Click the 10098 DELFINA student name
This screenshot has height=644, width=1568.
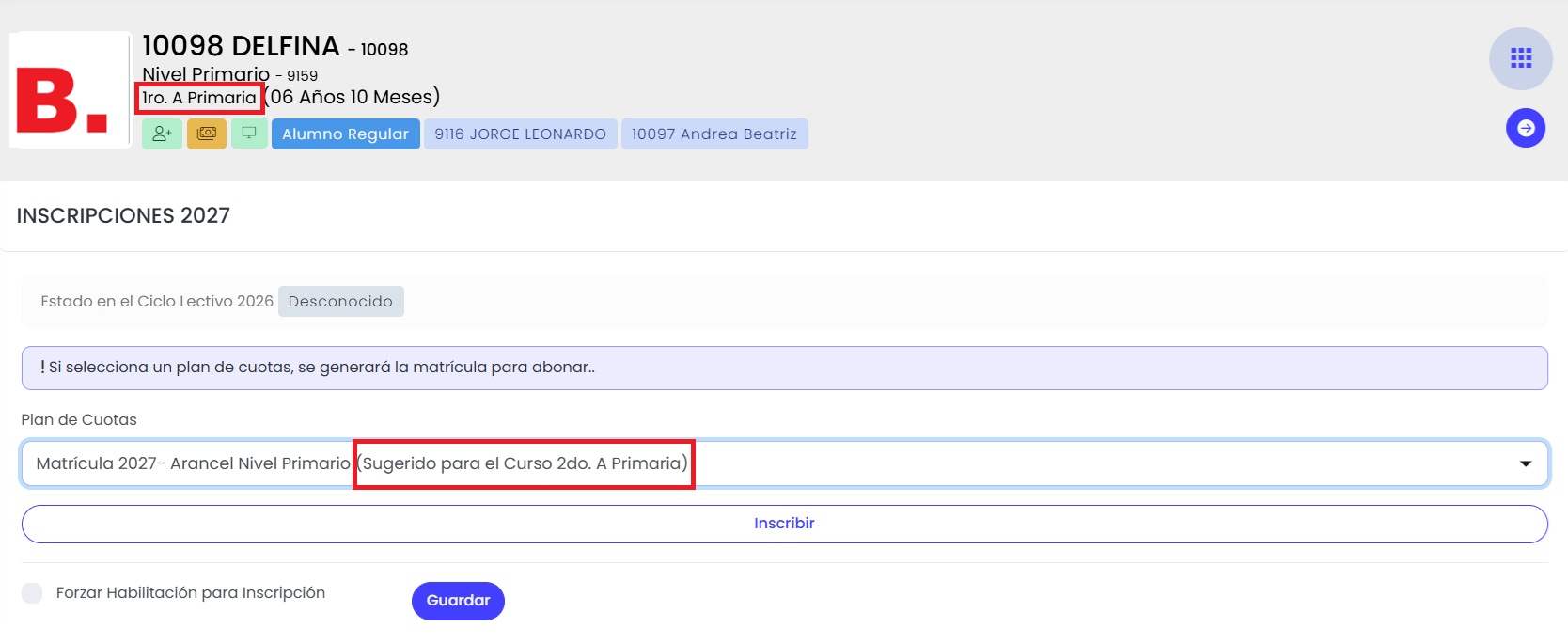241,46
